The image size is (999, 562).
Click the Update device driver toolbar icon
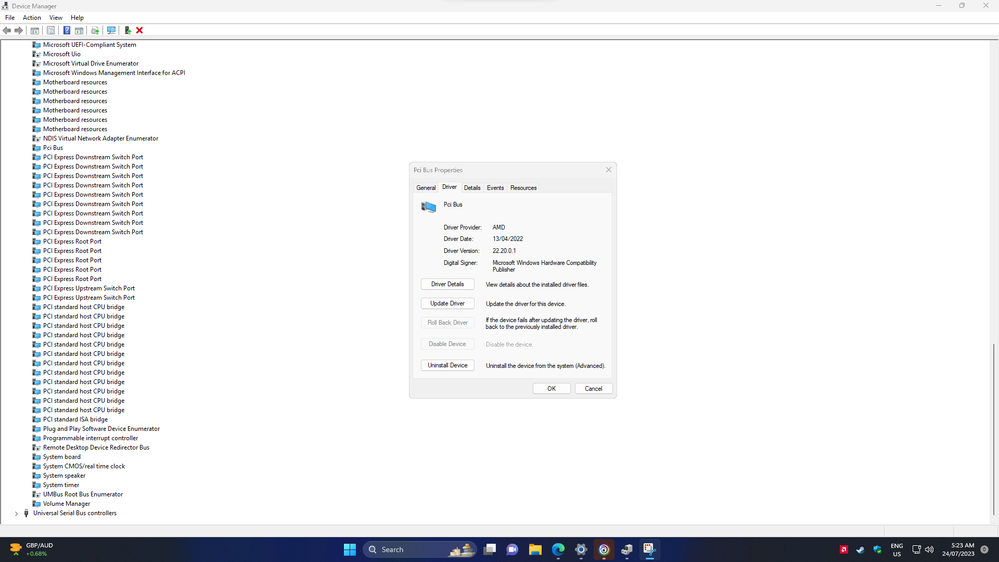point(95,31)
